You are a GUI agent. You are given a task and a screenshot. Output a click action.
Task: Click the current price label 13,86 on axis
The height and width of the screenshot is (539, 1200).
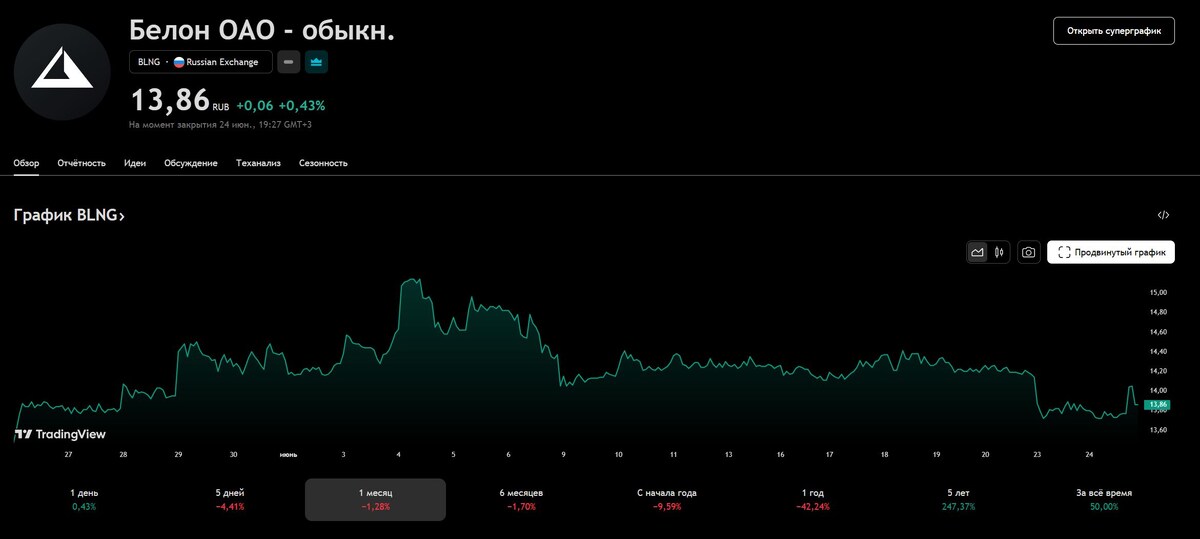coord(1158,404)
